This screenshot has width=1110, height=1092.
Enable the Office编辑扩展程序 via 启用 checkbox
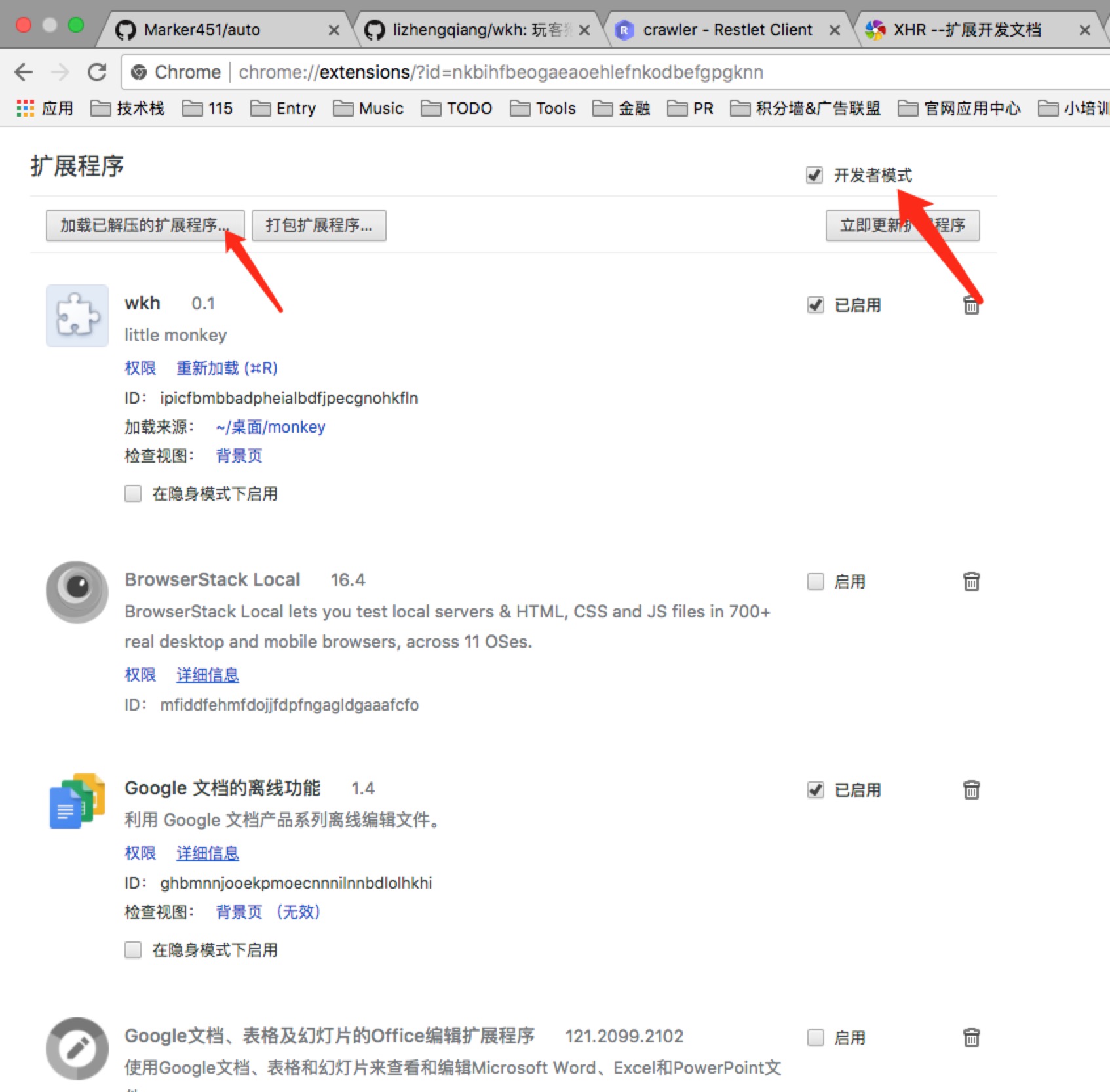[x=815, y=1038]
